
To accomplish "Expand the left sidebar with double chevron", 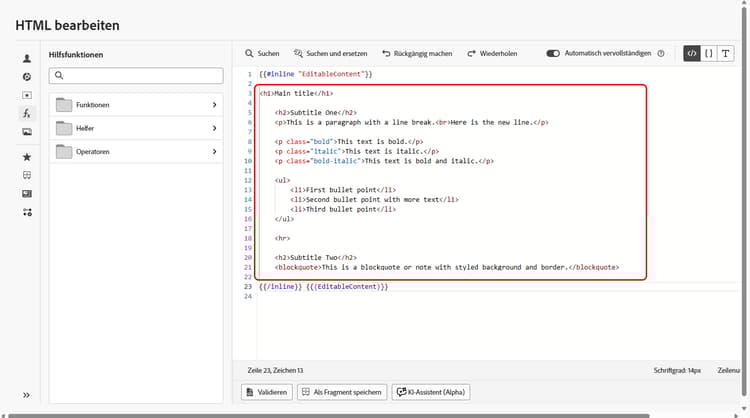I will coord(27,395).
